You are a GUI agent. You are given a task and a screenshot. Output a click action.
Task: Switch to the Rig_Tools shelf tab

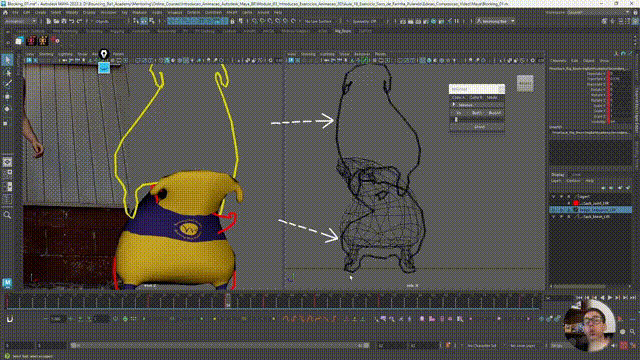click(x=343, y=31)
